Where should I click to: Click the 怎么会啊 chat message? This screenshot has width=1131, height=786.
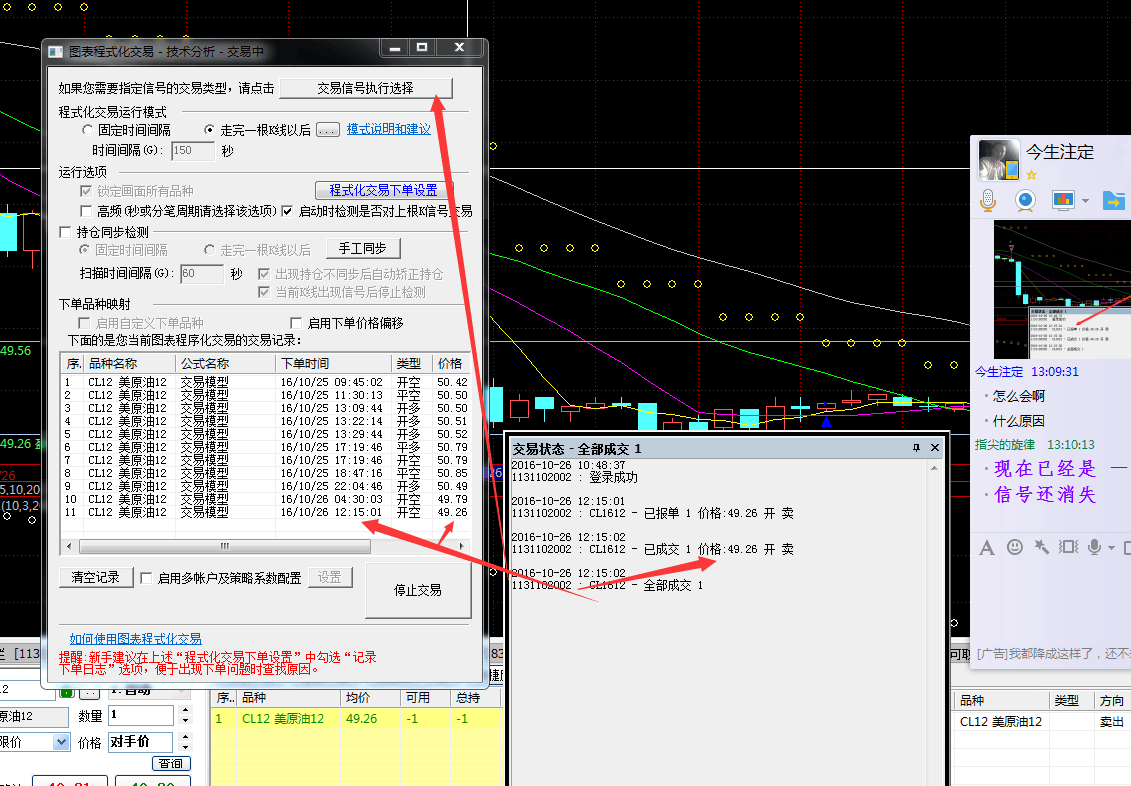(1018, 396)
